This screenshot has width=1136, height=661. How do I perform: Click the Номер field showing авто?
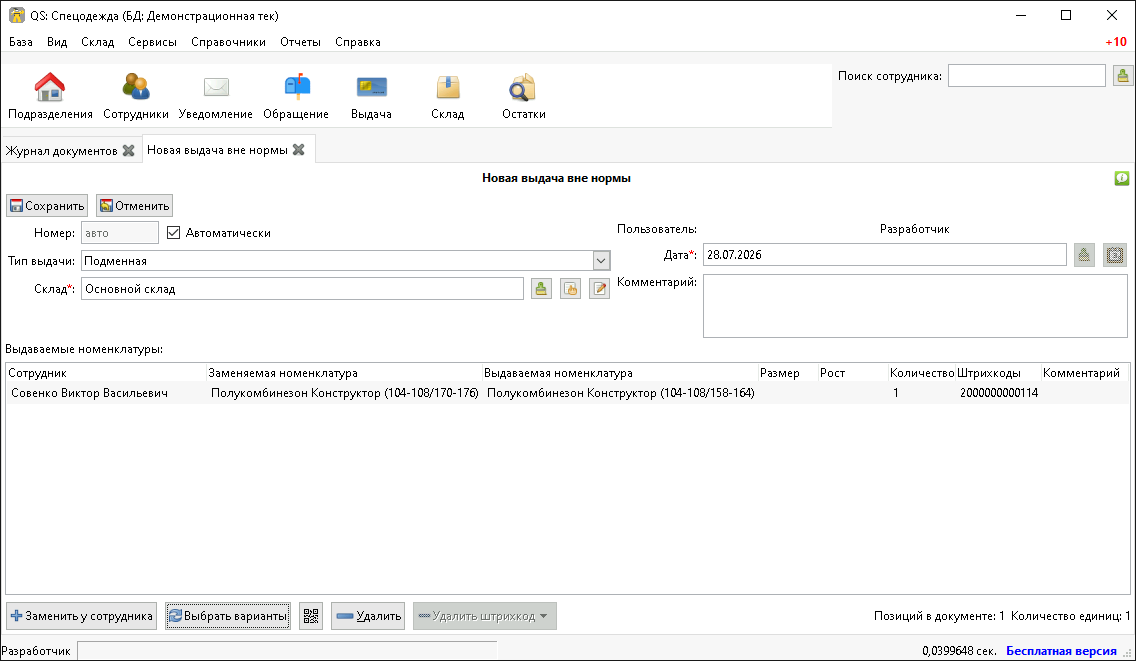(x=120, y=233)
